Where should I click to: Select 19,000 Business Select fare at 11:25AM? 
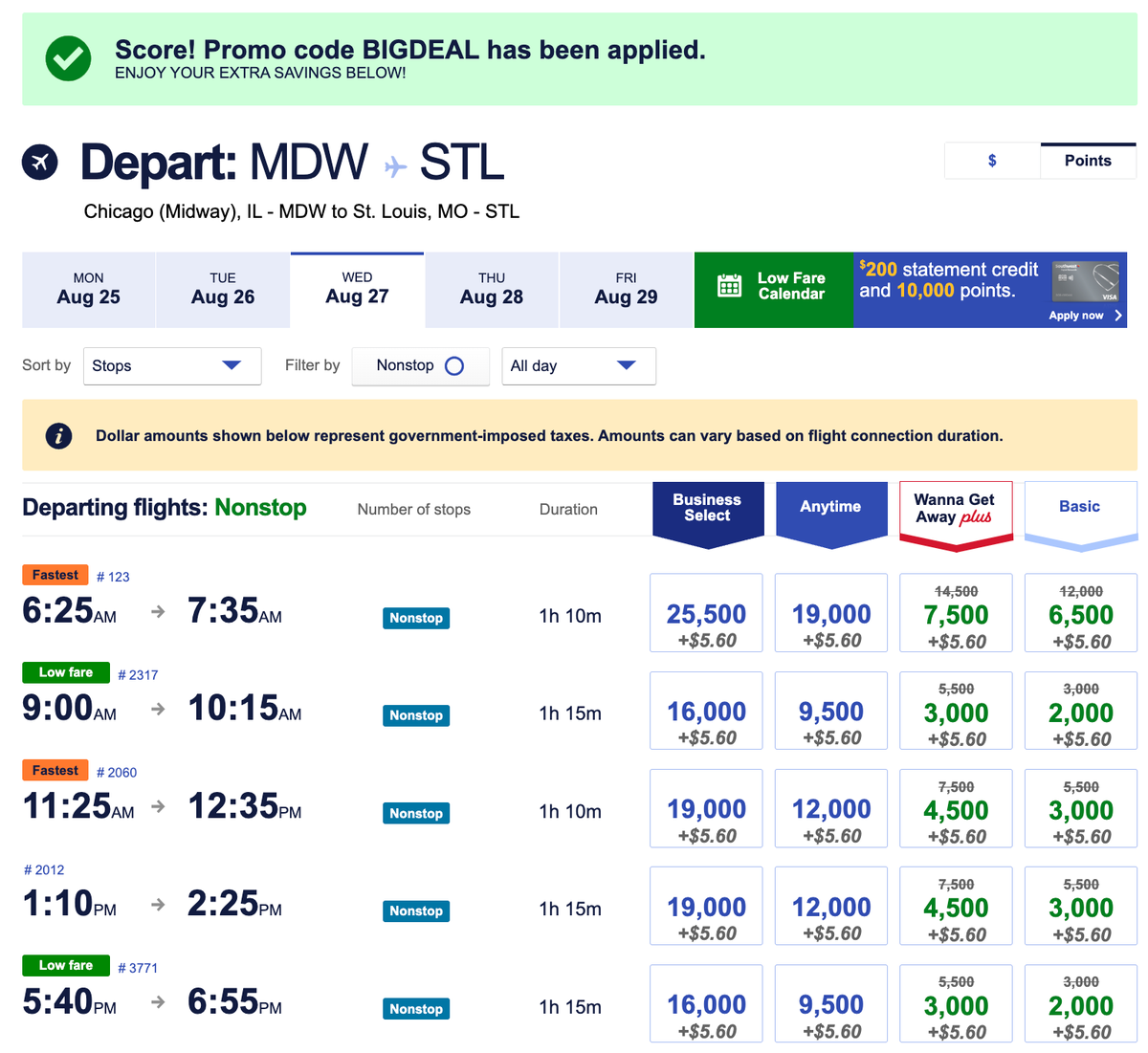coord(706,808)
